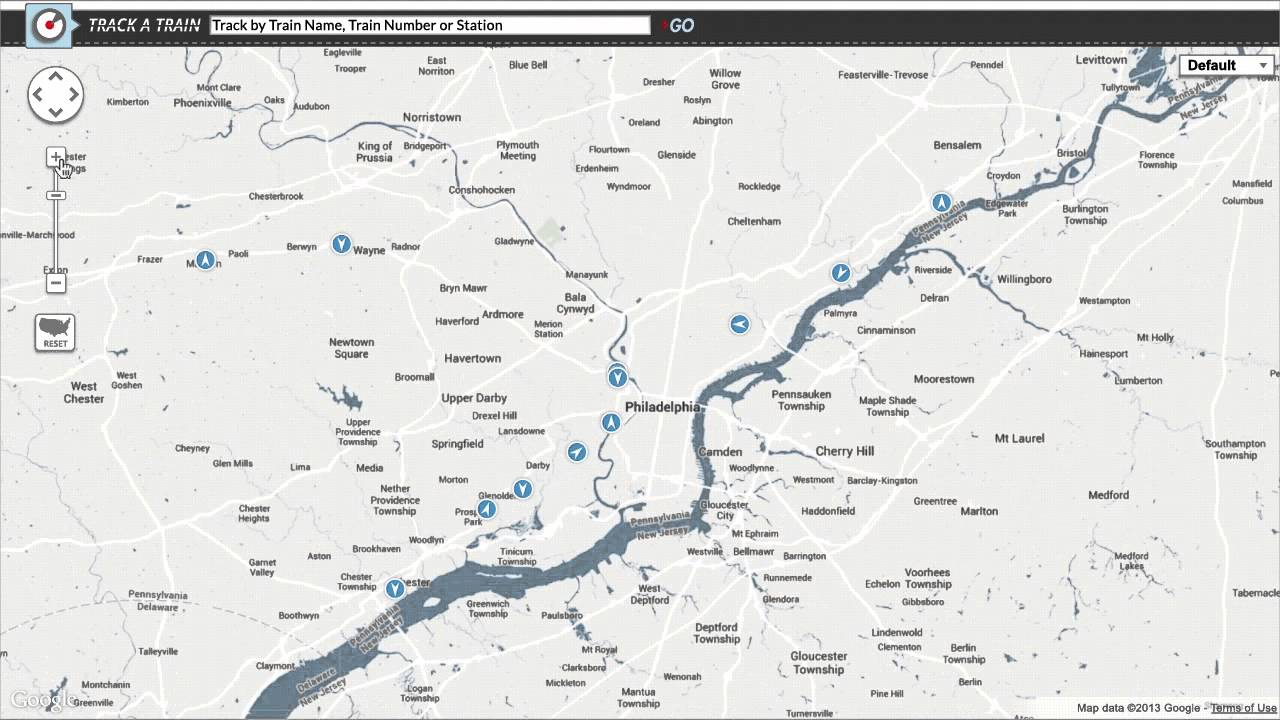1280x720 pixels.
Task: Open the Default map style dropdown
Action: tap(1226, 66)
